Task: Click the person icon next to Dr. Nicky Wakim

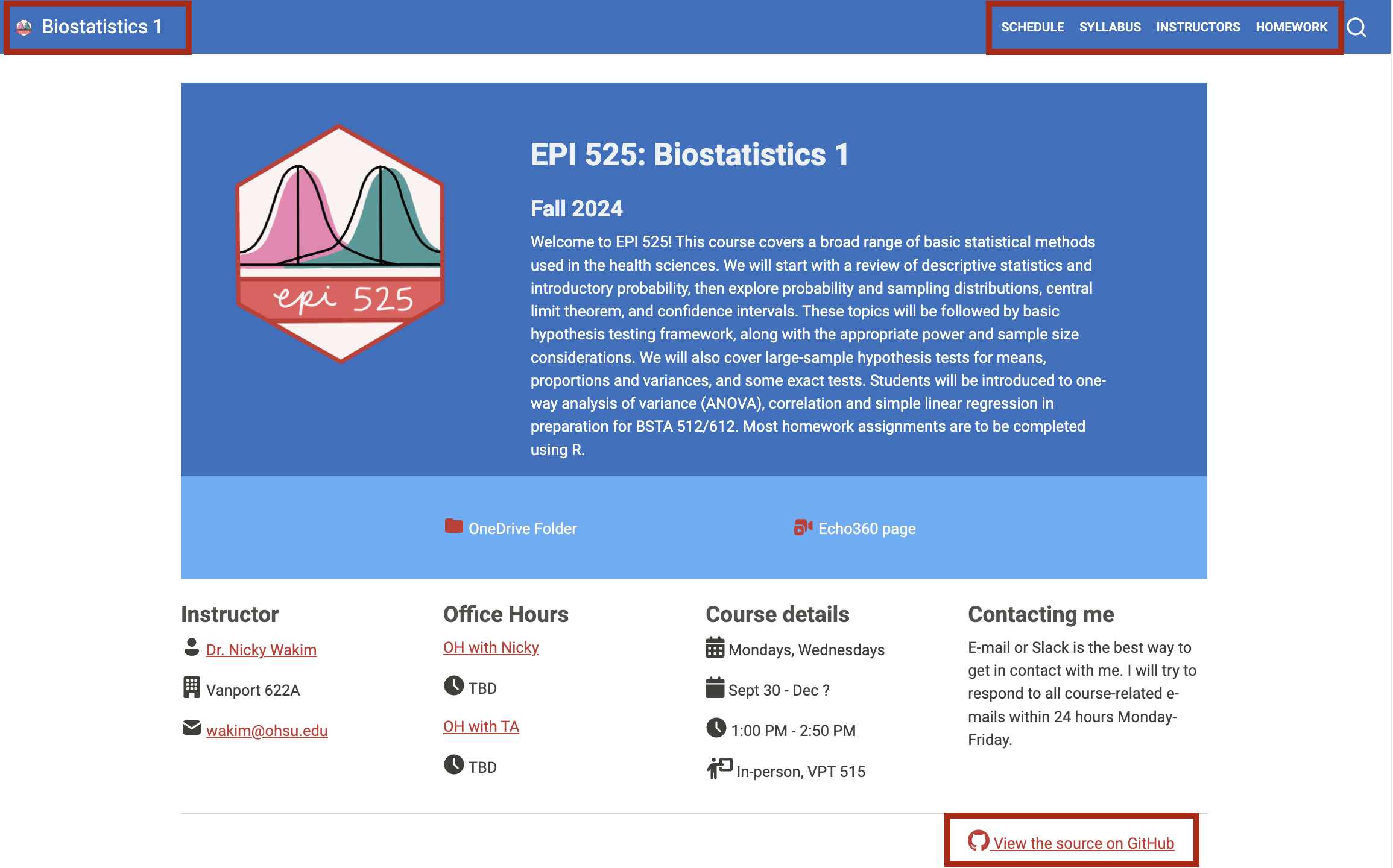Action: pos(192,647)
